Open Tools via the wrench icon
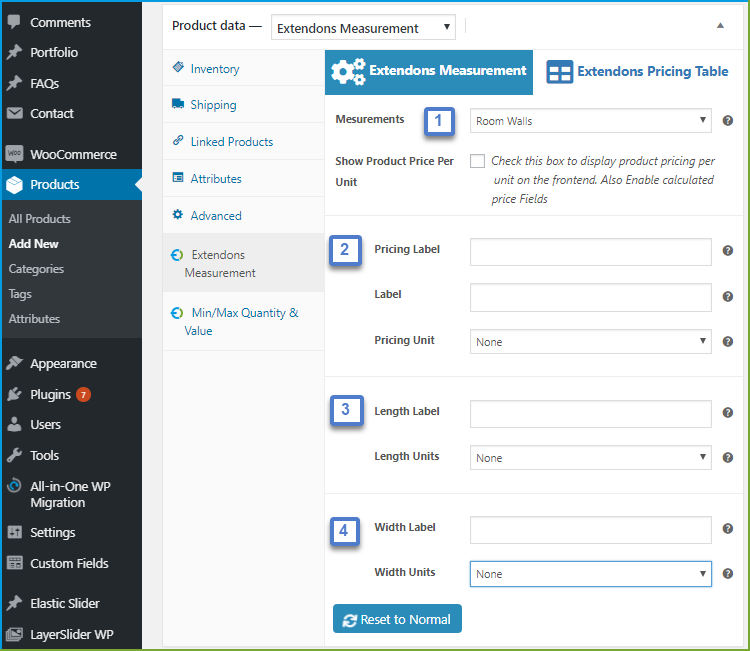The height and width of the screenshot is (651, 750). pyautogui.click(x=14, y=455)
